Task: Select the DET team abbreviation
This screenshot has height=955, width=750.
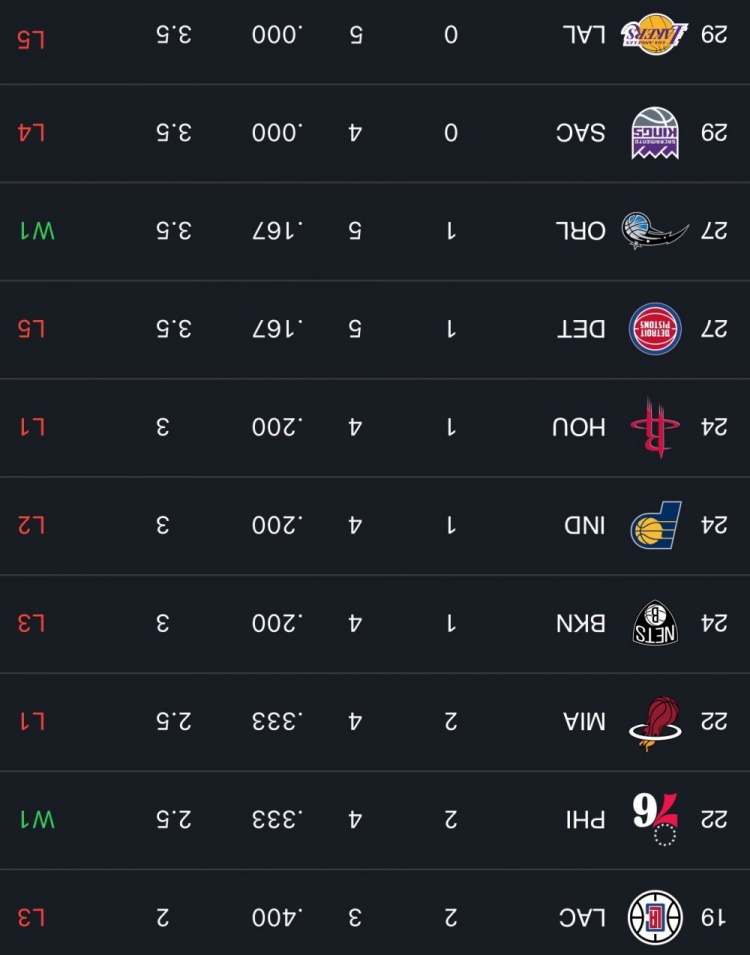Action: 581,329
